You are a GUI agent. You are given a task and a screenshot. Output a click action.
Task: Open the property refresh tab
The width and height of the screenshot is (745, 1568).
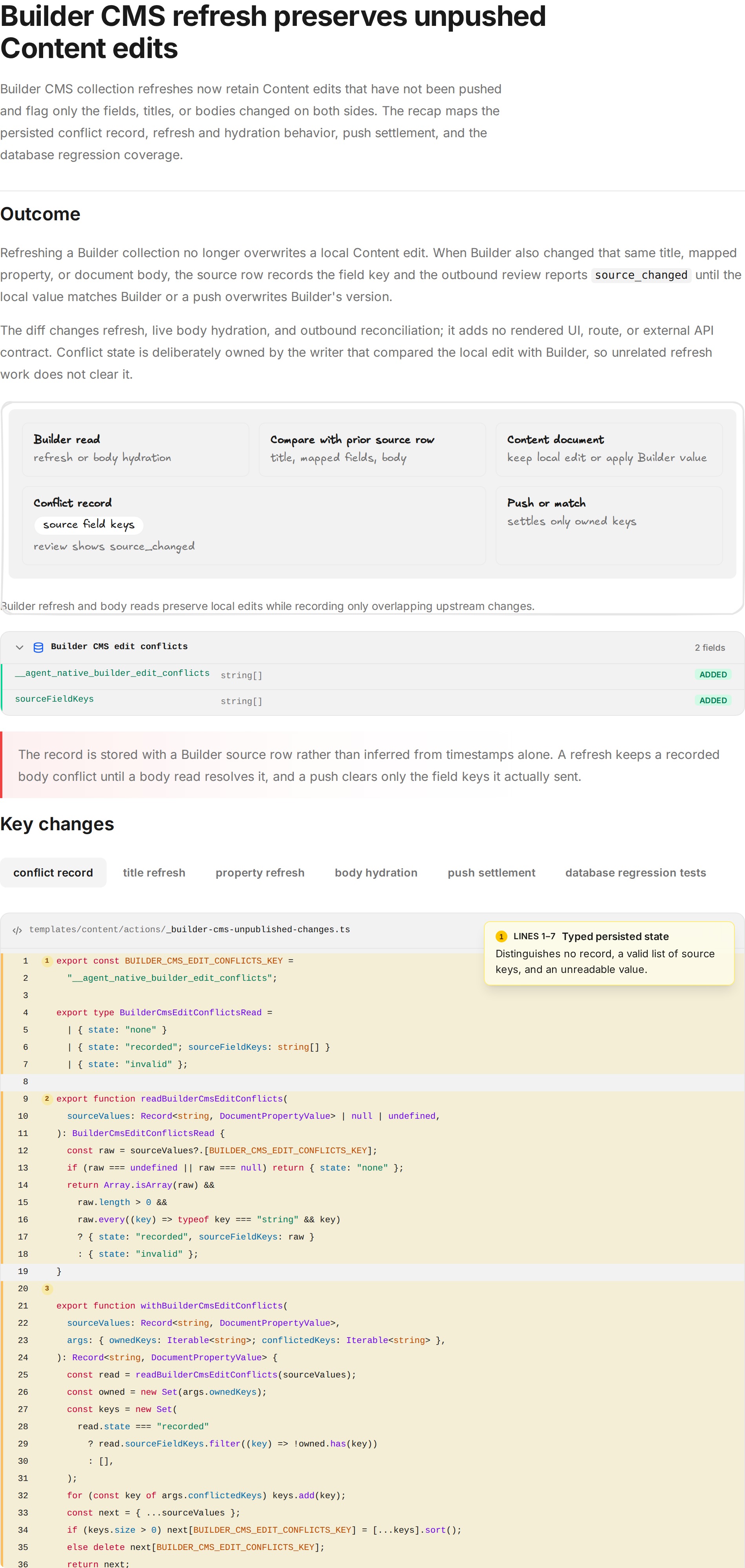(260, 873)
